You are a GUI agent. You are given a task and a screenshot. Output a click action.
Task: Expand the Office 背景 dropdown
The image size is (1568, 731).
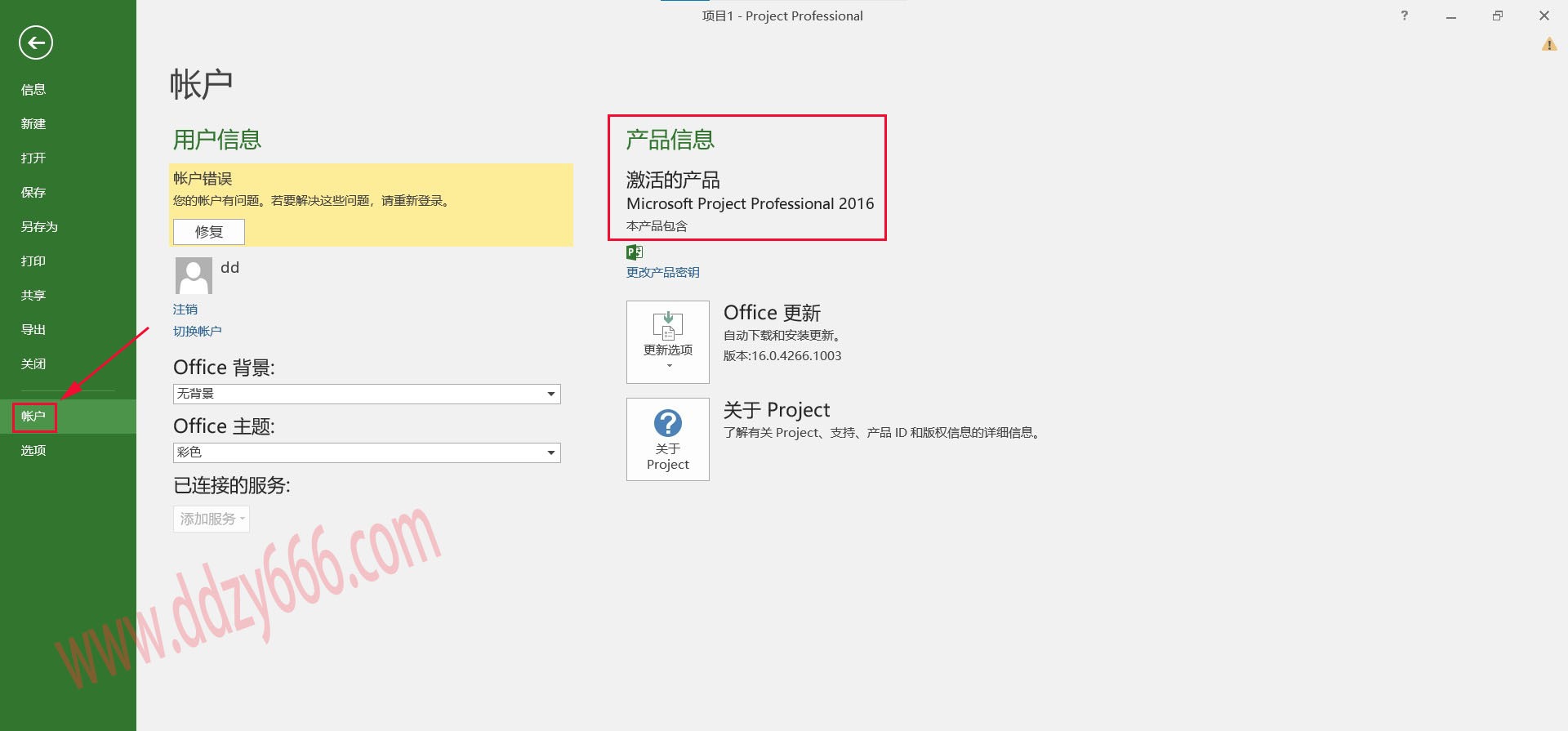(x=551, y=394)
